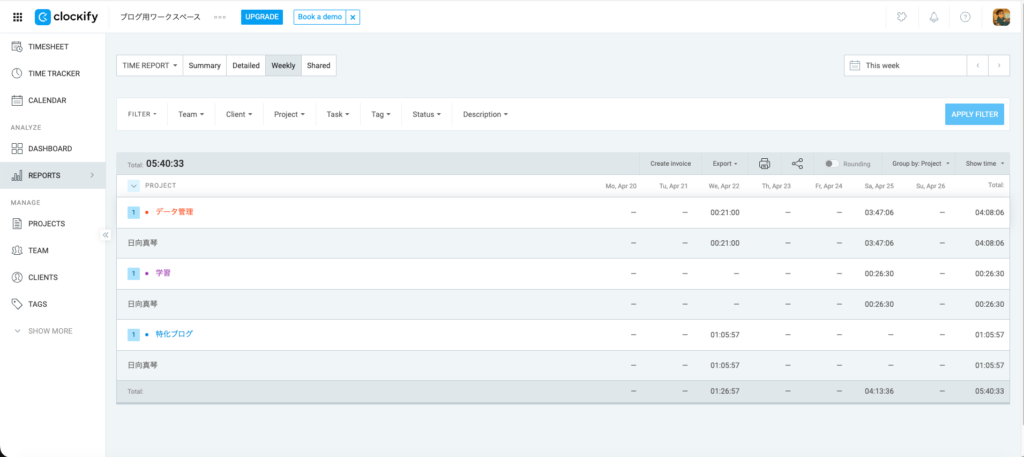Open the user profile avatar

pyautogui.click(x=1000, y=17)
